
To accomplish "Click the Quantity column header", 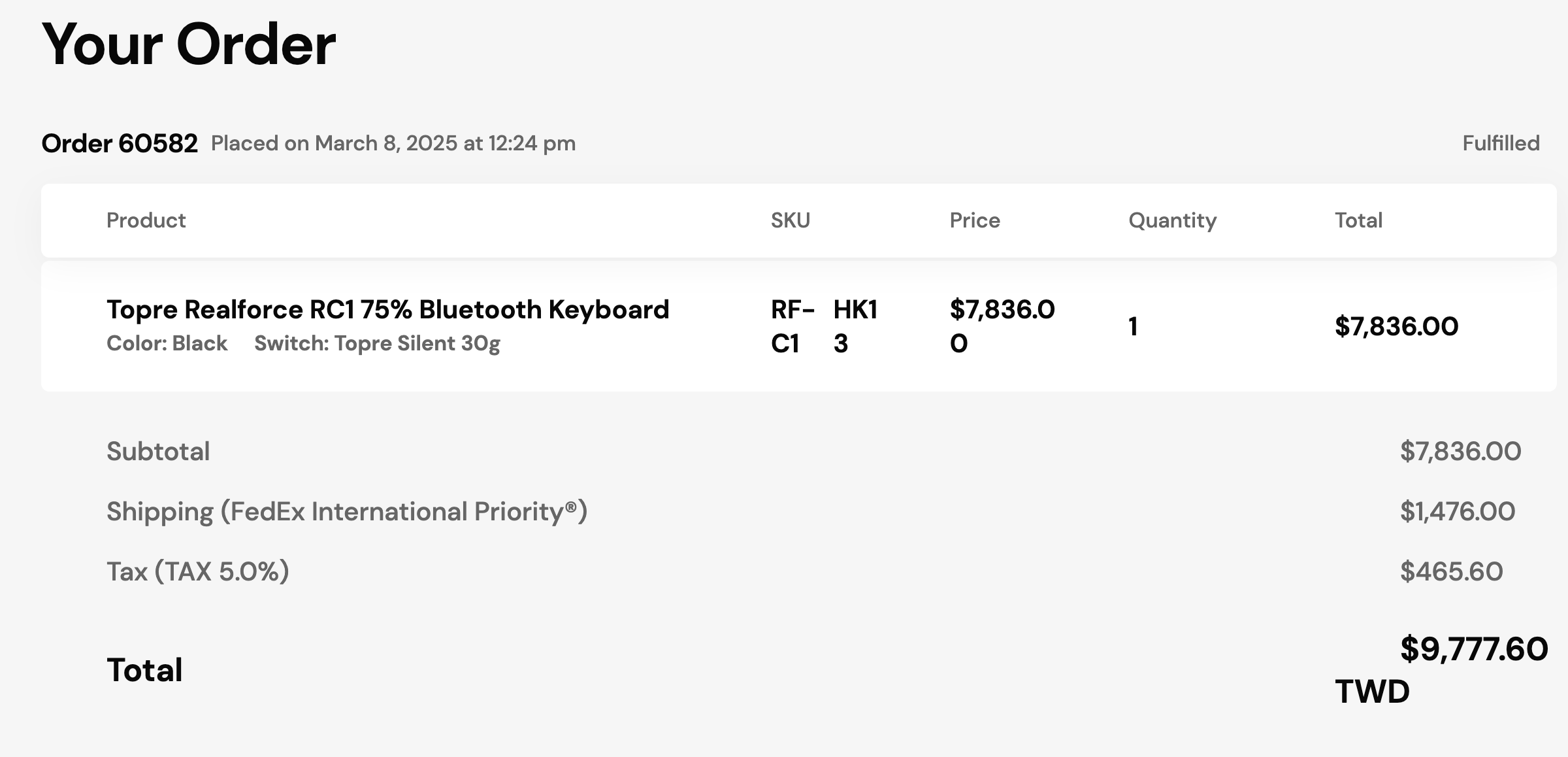I will [1173, 220].
